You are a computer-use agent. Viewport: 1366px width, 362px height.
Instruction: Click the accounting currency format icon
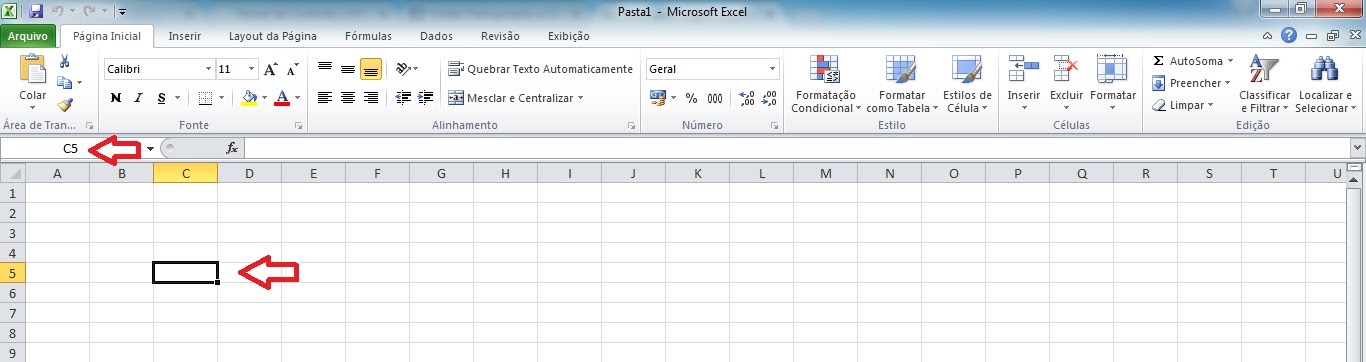[658, 98]
